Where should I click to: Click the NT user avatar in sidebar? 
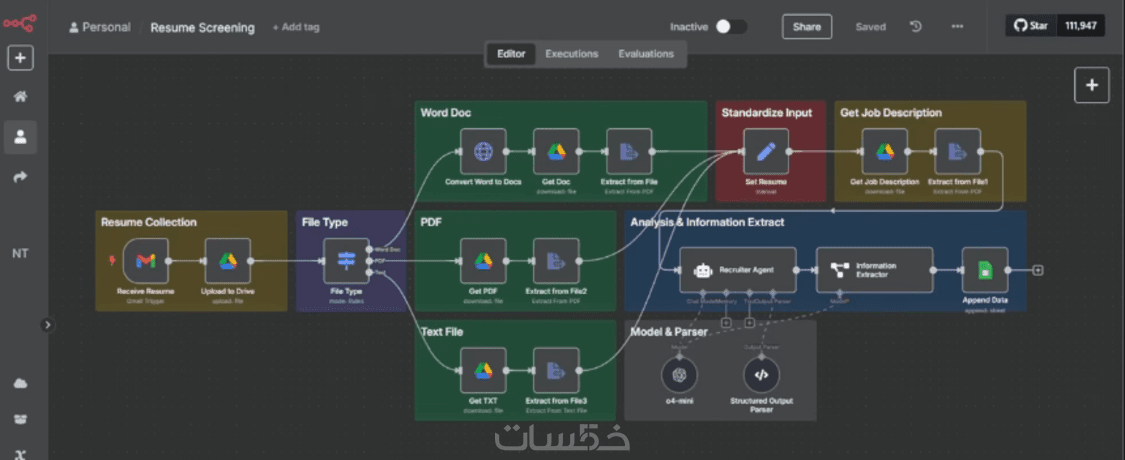click(x=20, y=253)
